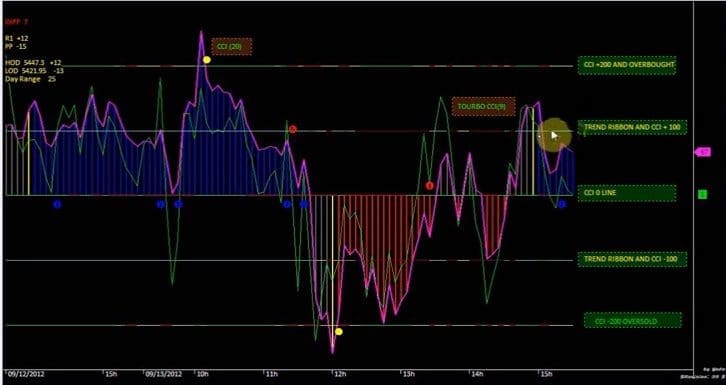Click the 'HOD 5447.3 +12' readout
726x385 pixels.
33,62
